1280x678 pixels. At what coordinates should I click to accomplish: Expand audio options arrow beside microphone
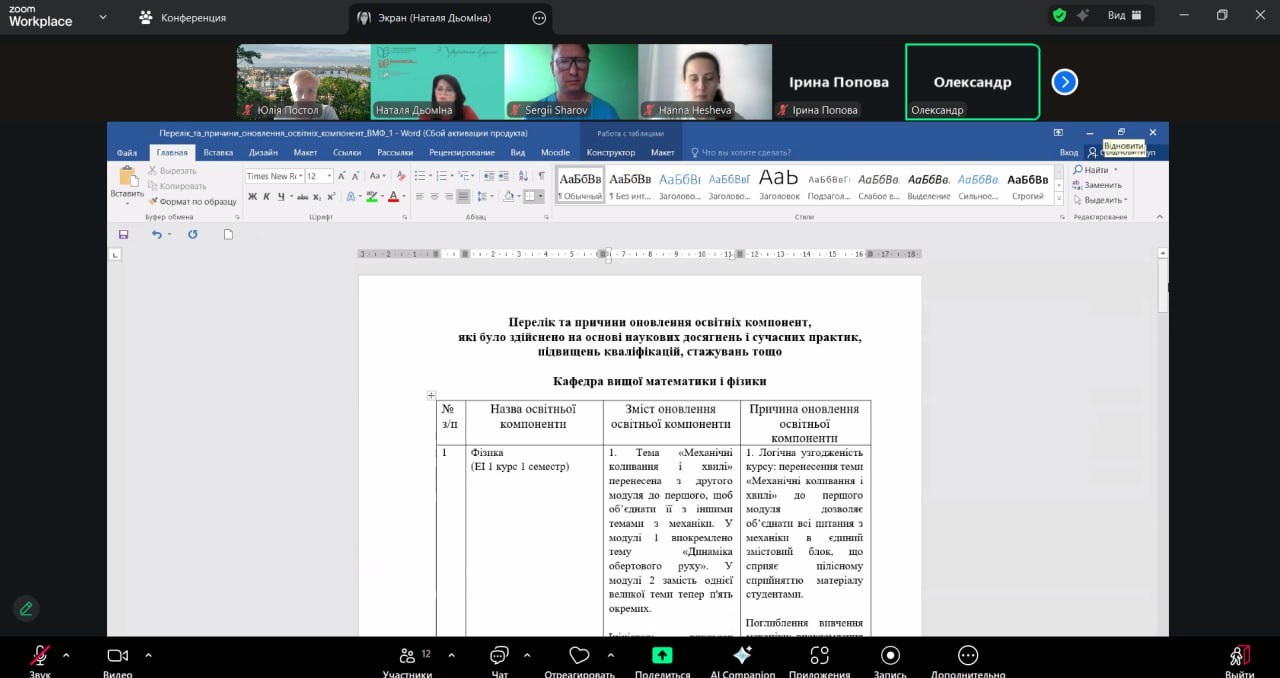click(x=66, y=656)
